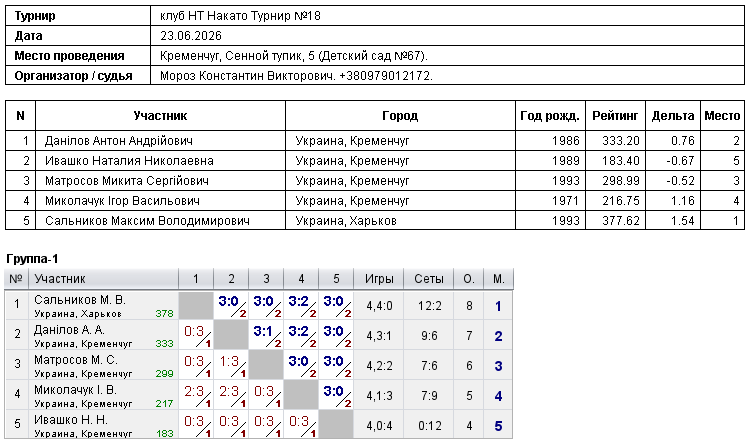Screen dimensions: 750x444
Task: Select participant 'Данілов Антон Андрійович'
Action: (119, 141)
